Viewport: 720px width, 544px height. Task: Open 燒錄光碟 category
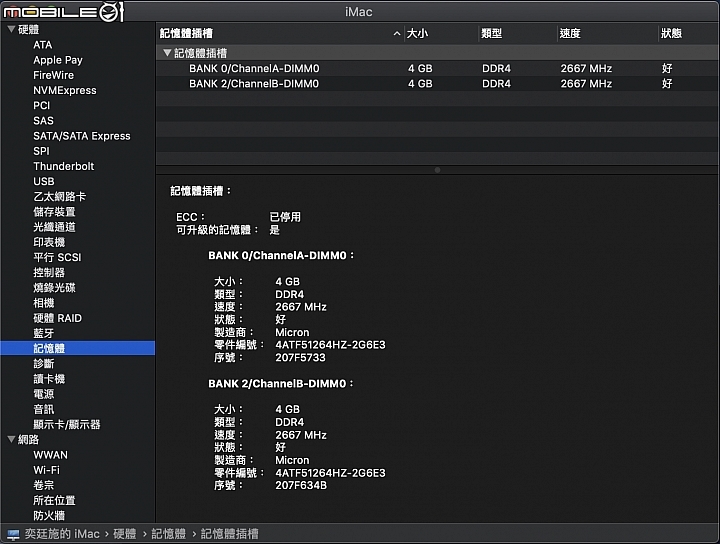[x=54, y=287]
